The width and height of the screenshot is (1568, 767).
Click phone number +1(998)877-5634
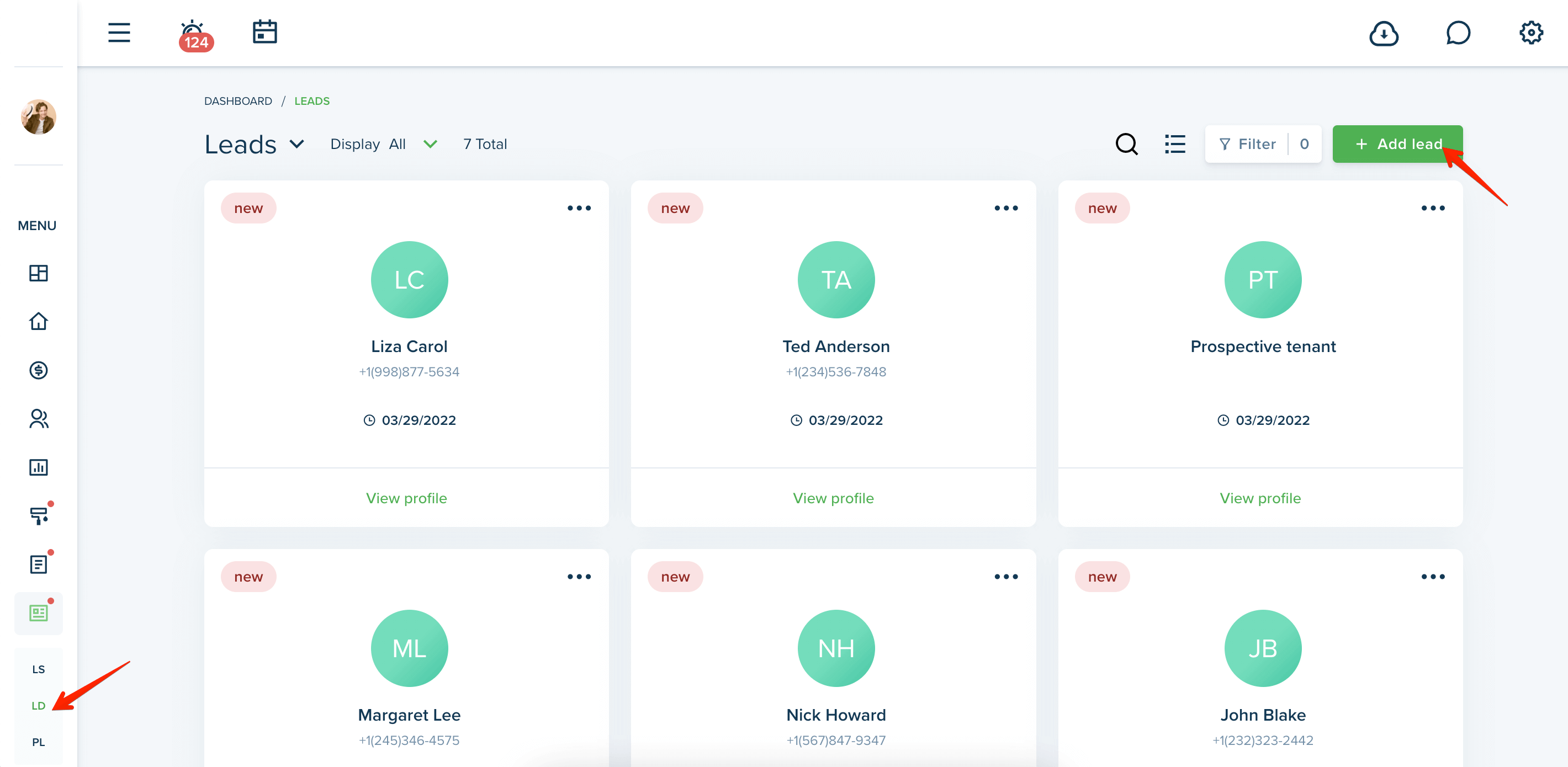point(409,372)
